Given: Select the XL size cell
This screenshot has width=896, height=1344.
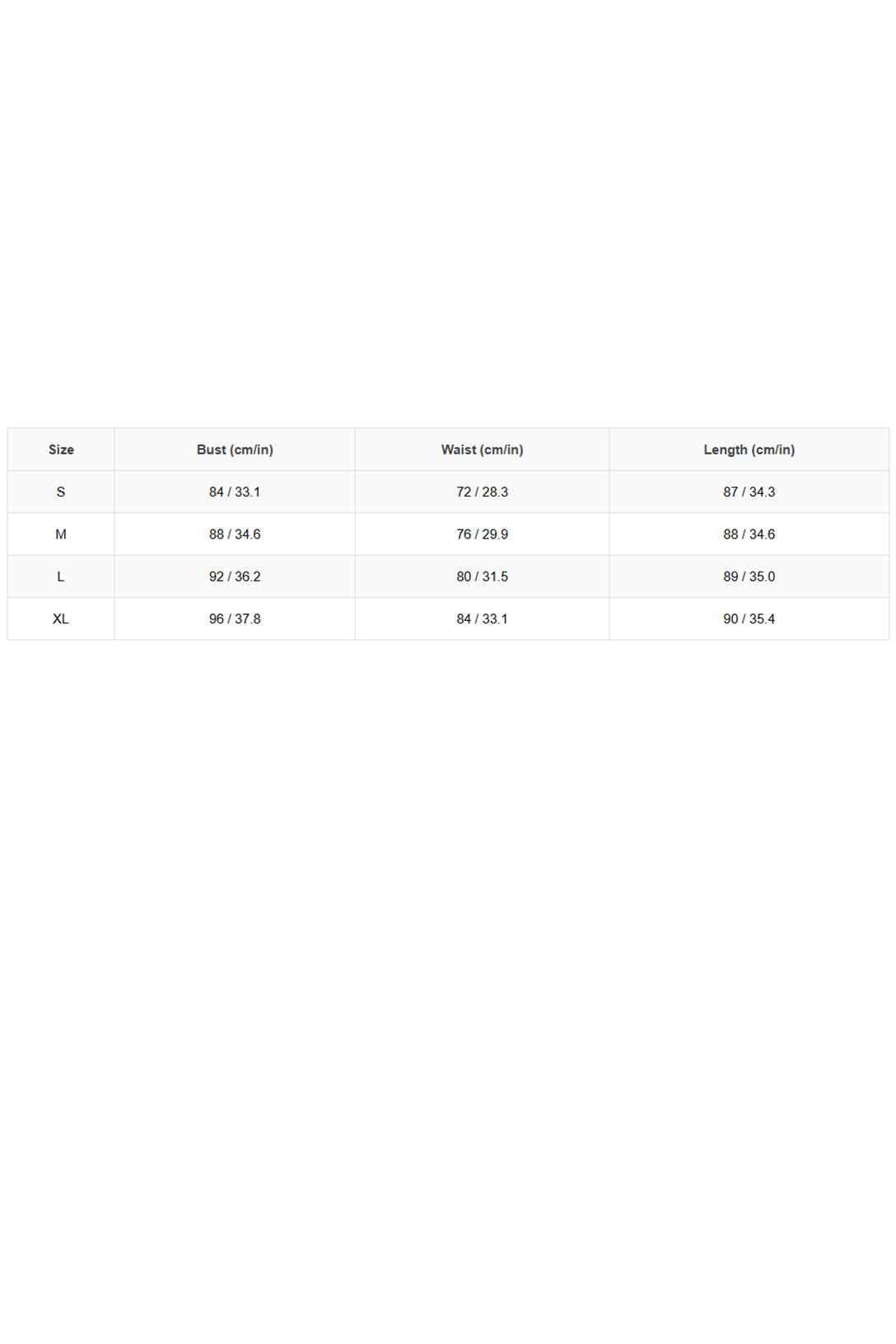Looking at the screenshot, I should (x=61, y=618).
